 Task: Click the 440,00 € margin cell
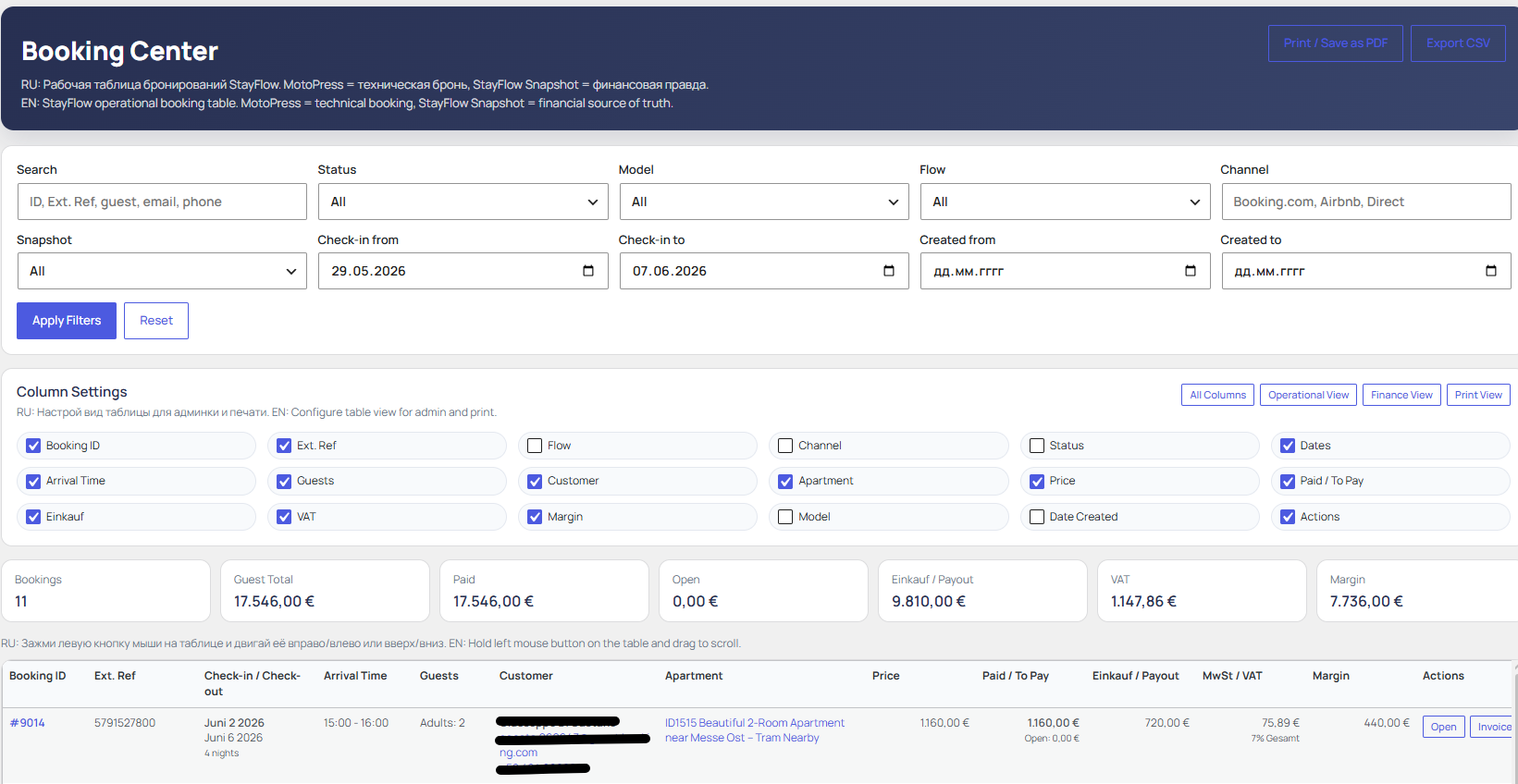coord(1387,723)
